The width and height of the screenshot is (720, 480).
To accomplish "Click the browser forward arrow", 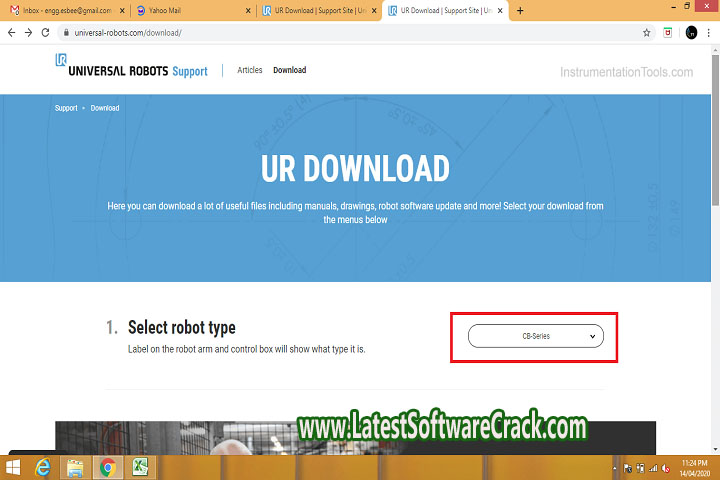I will 28,33.
